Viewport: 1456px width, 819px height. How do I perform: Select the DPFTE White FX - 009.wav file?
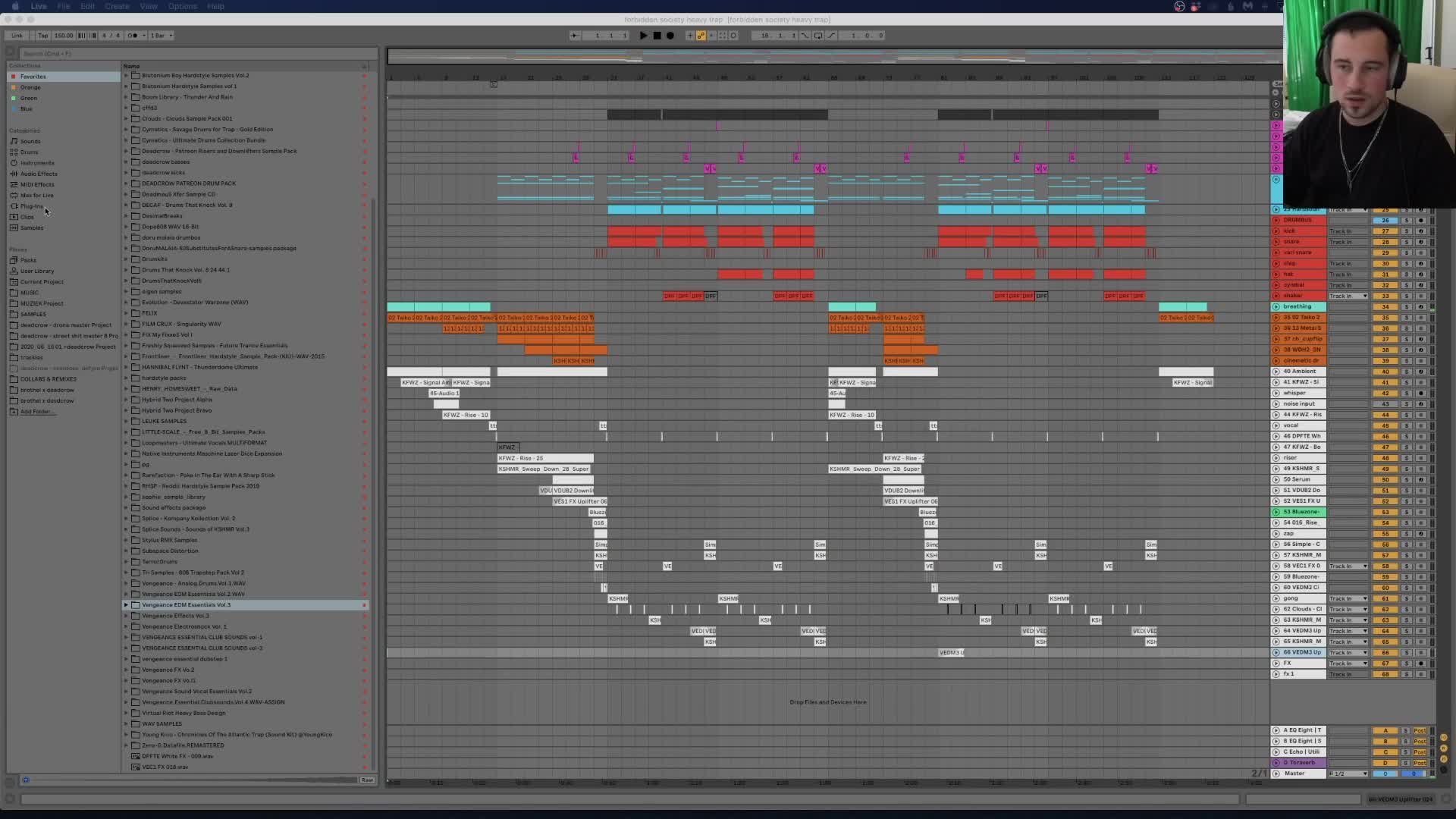coord(177,756)
